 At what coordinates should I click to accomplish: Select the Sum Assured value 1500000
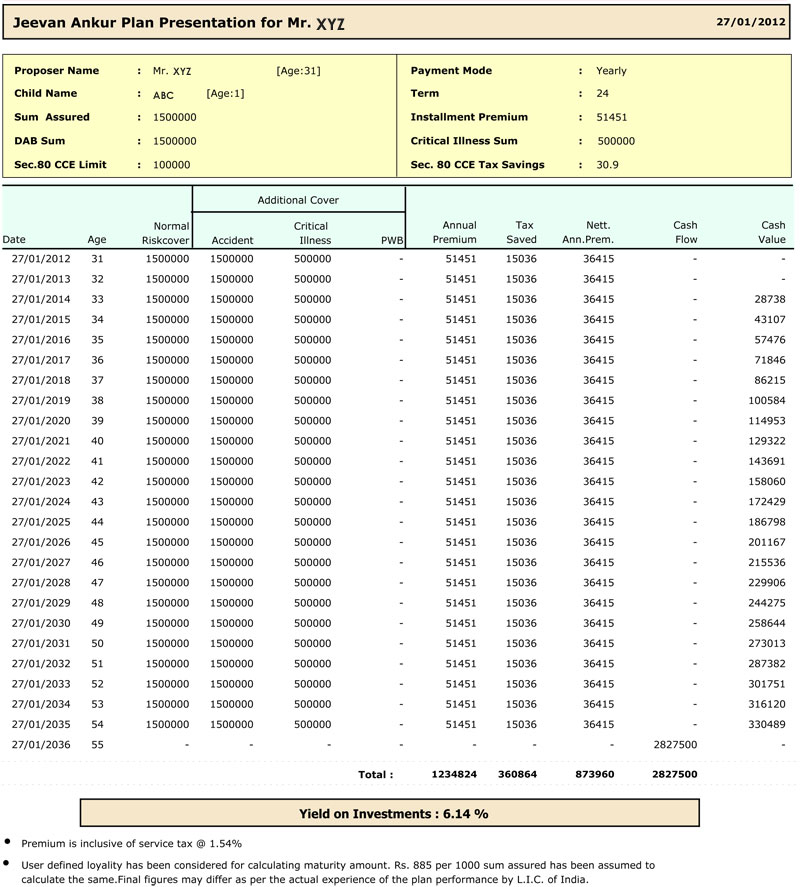click(x=174, y=117)
